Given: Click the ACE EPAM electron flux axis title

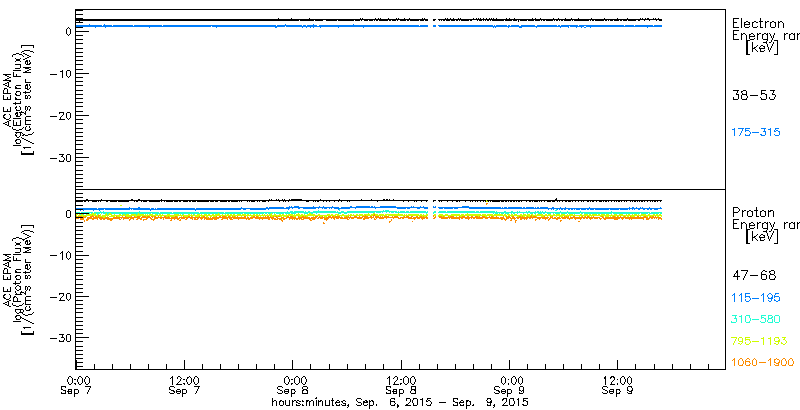Looking at the screenshot, I should click(x=19, y=99).
